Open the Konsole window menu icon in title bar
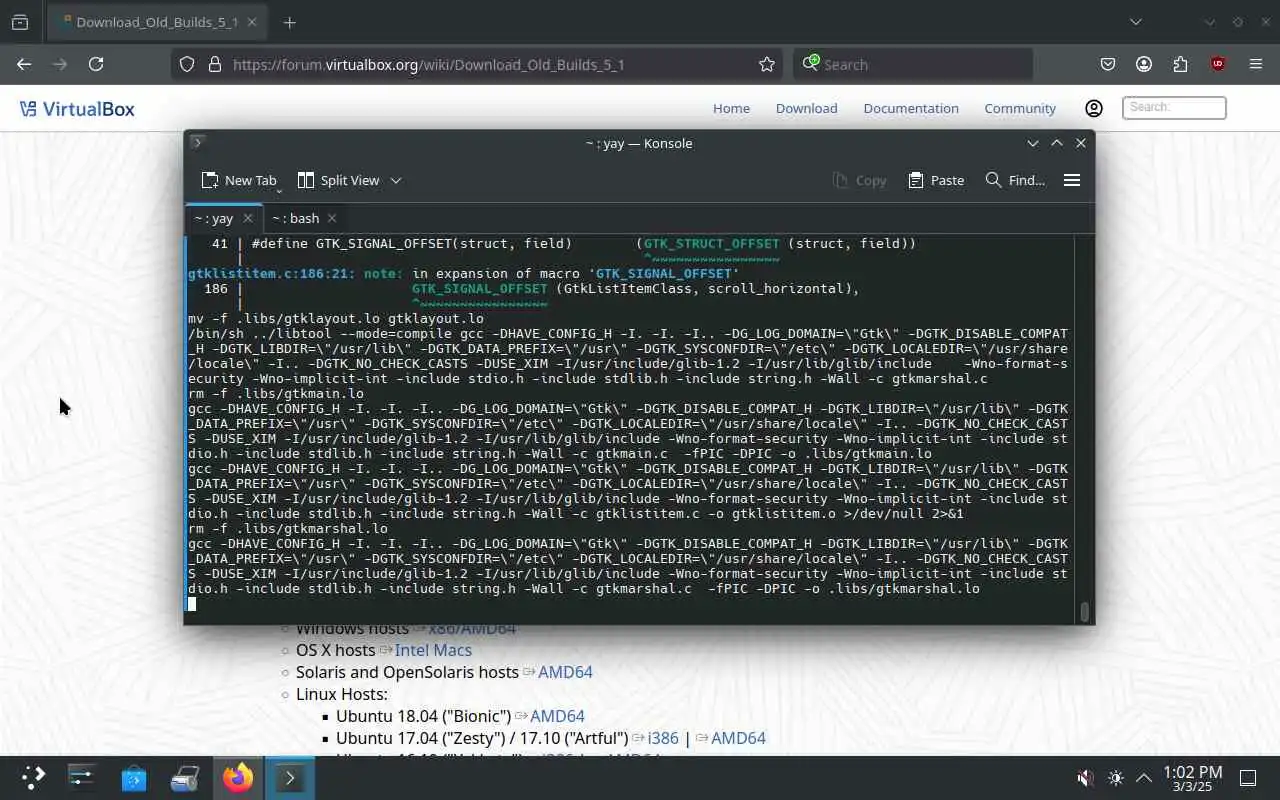Image resolution: width=1280 pixels, height=800 pixels. click(x=197, y=143)
